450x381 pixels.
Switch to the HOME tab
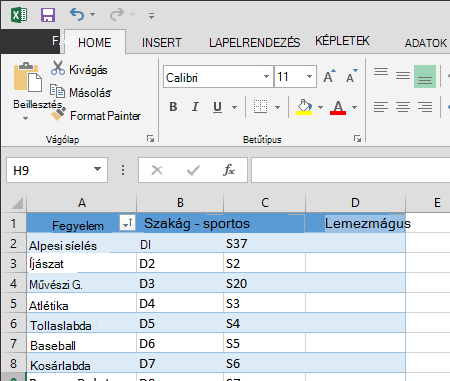tap(95, 43)
